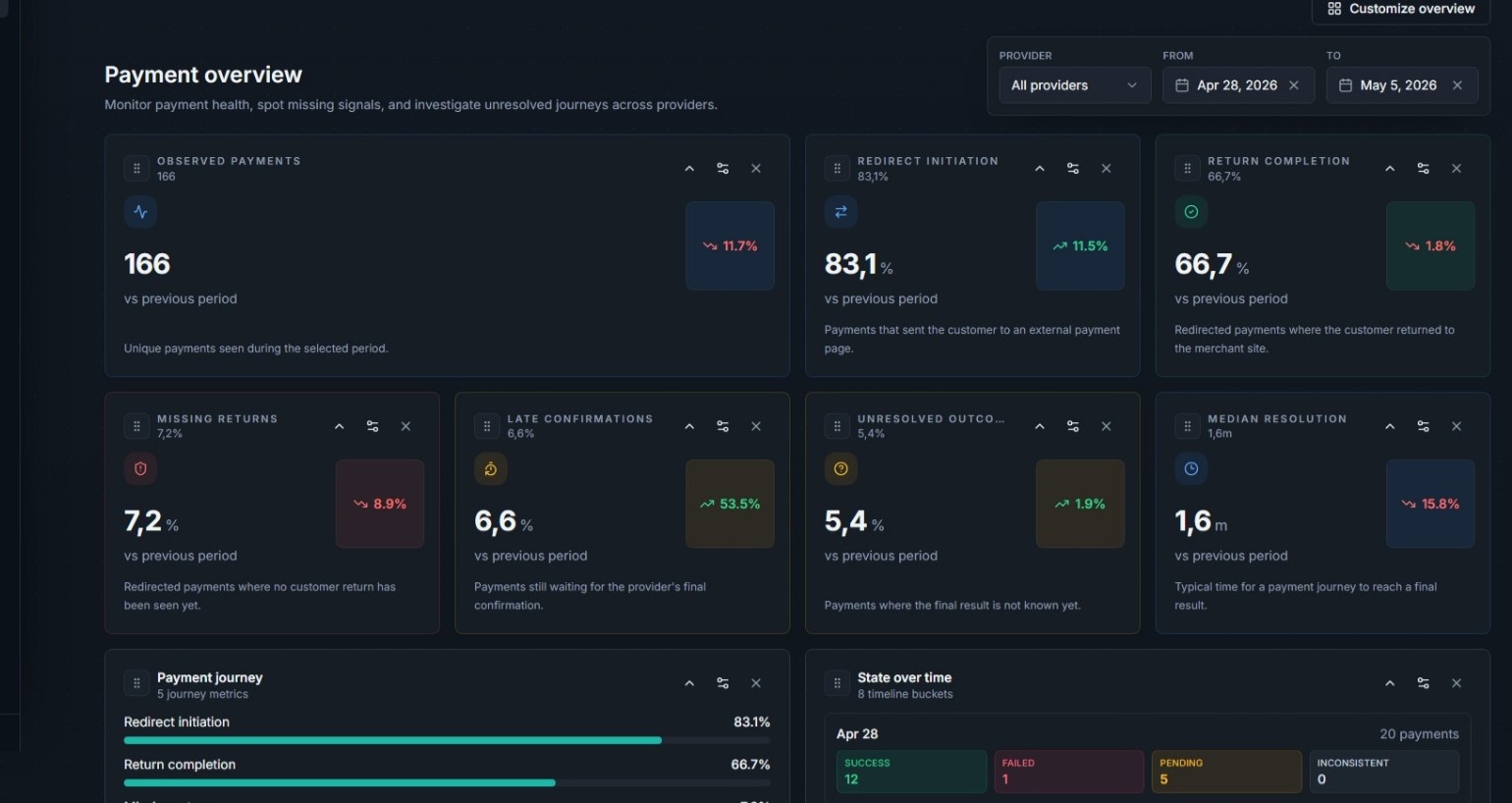Collapse the Median Resolution card
Image resolution: width=1512 pixels, height=803 pixels.
(x=1390, y=426)
